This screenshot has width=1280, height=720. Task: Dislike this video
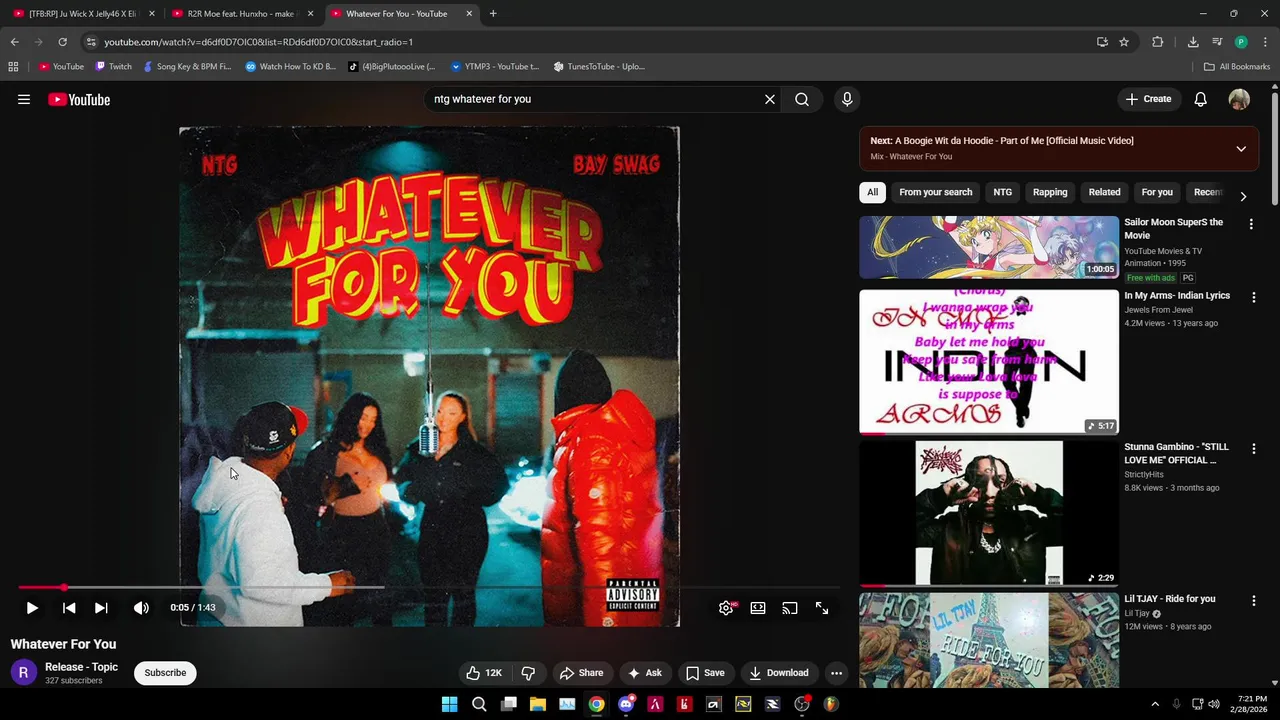(528, 673)
